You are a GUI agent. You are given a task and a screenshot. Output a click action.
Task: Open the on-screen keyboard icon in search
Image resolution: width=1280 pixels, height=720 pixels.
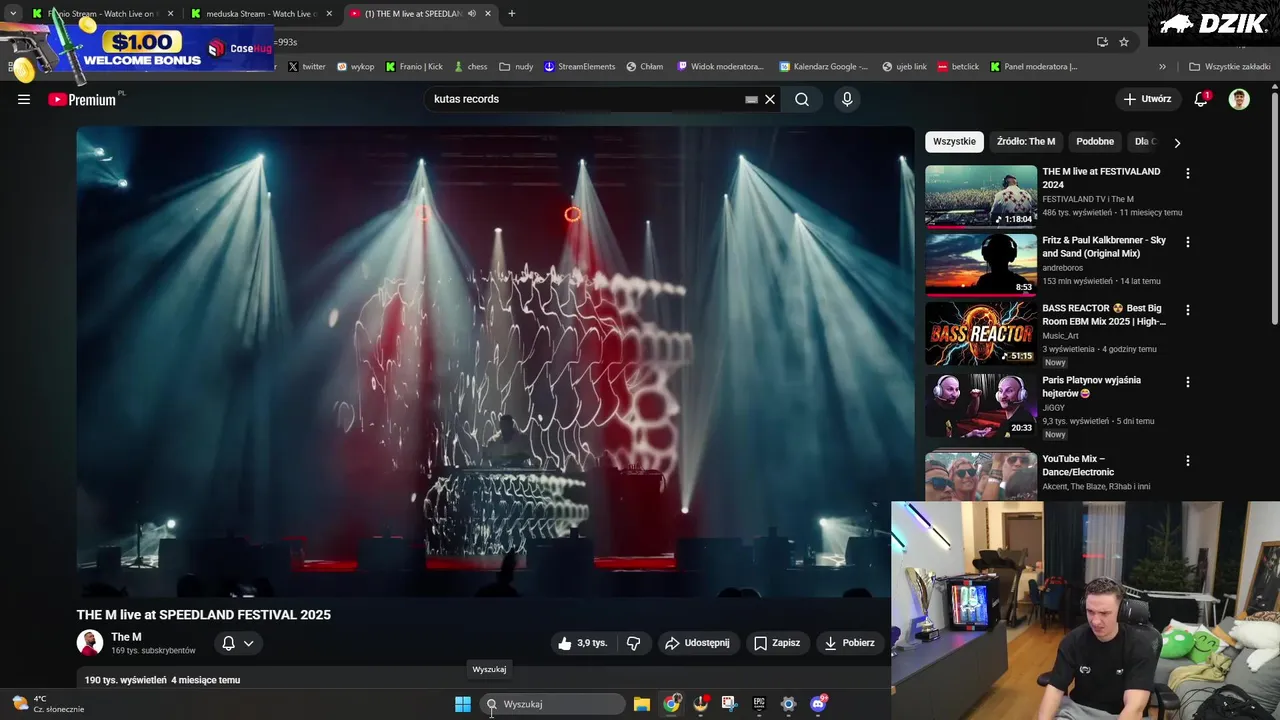(751, 99)
